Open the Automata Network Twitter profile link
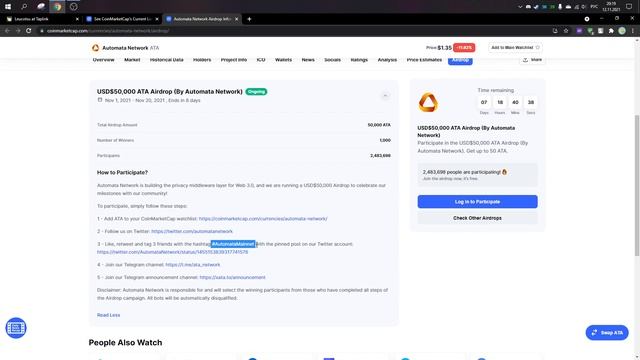Image resolution: width=640 pixels, height=360 pixels. (192, 231)
